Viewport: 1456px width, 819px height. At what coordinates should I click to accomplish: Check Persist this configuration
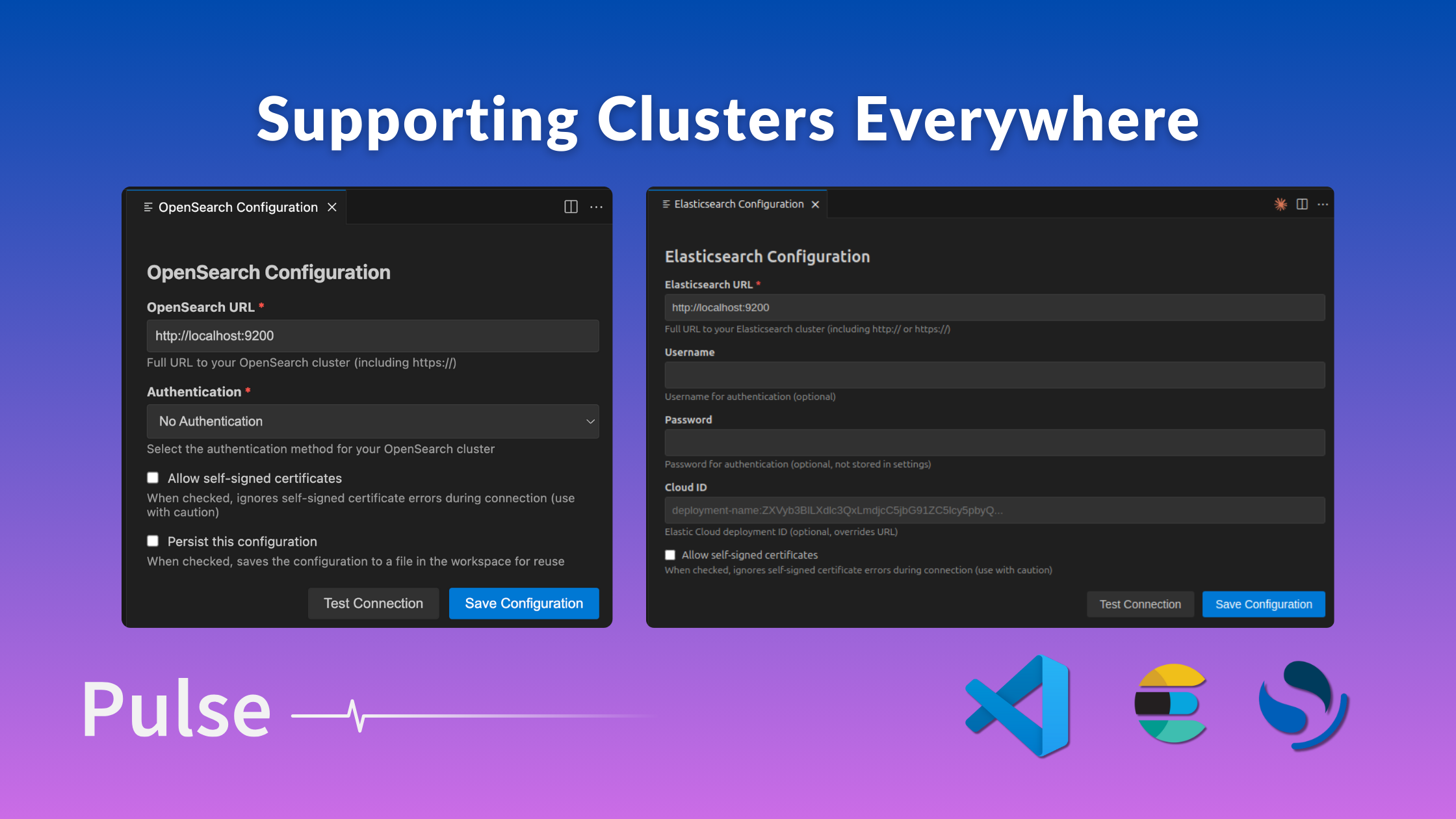coord(153,541)
